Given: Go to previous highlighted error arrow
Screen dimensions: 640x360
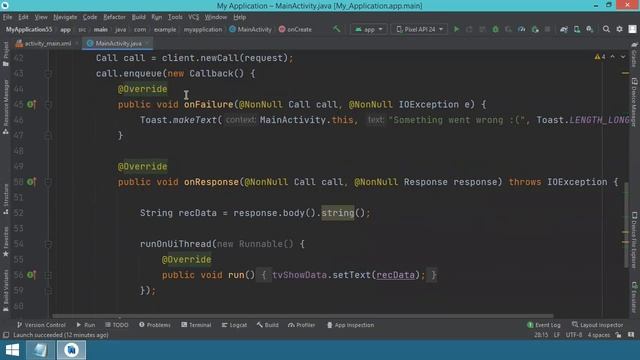Looking at the screenshot, I should [612, 57].
